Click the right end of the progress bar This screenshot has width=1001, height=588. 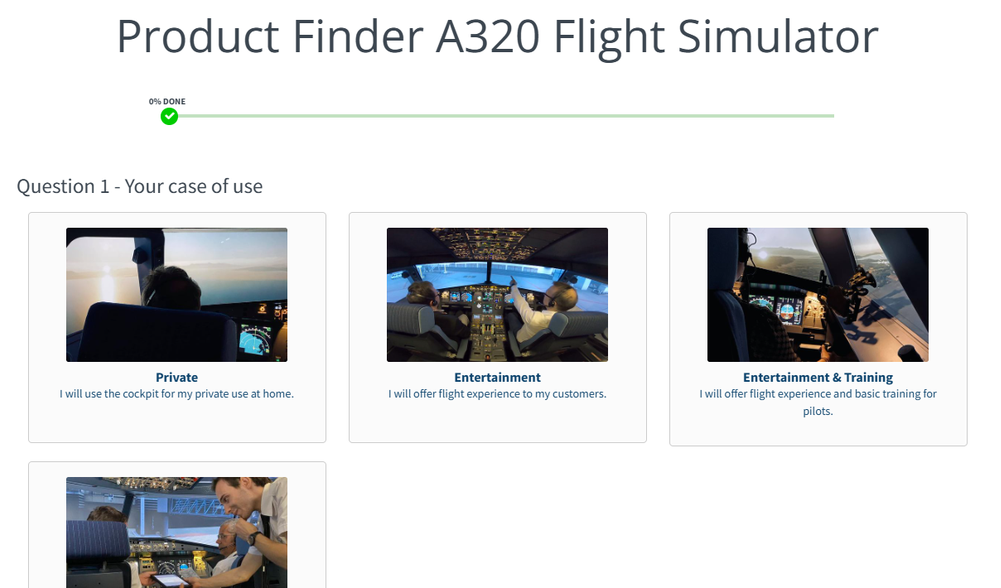pos(830,116)
